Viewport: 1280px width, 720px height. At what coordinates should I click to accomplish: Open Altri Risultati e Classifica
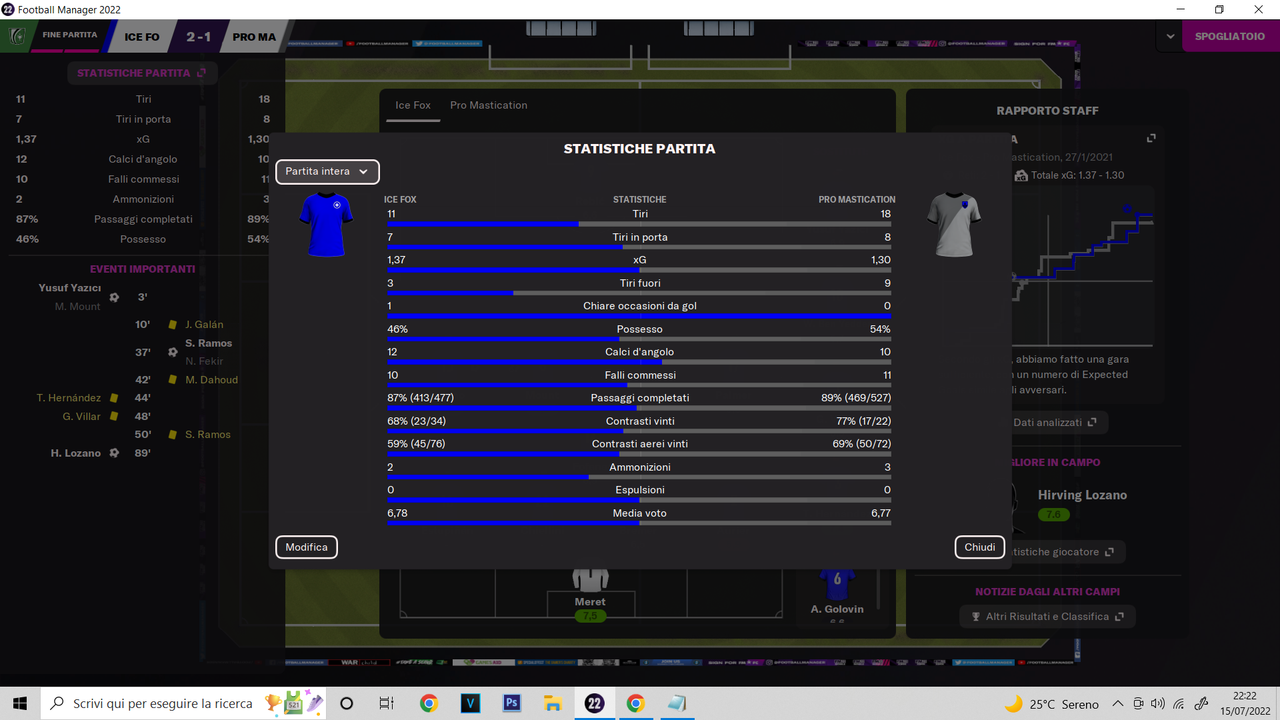pos(1047,617)
